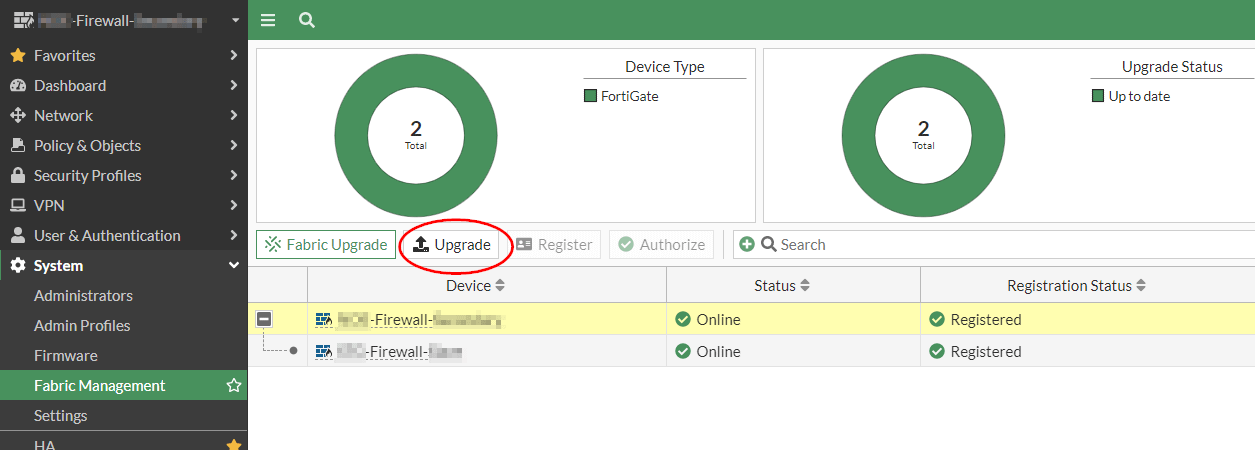
Task: Open Admin Profiles submenu item
Action: tap(82, 325)
